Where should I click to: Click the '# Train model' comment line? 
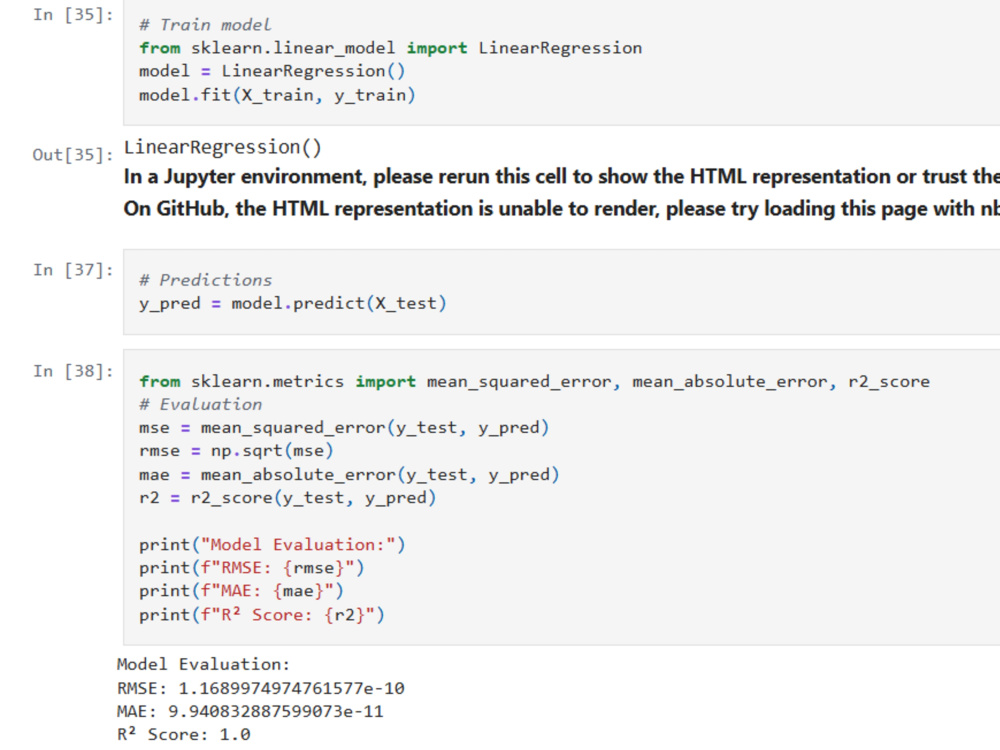coord(205,25)
